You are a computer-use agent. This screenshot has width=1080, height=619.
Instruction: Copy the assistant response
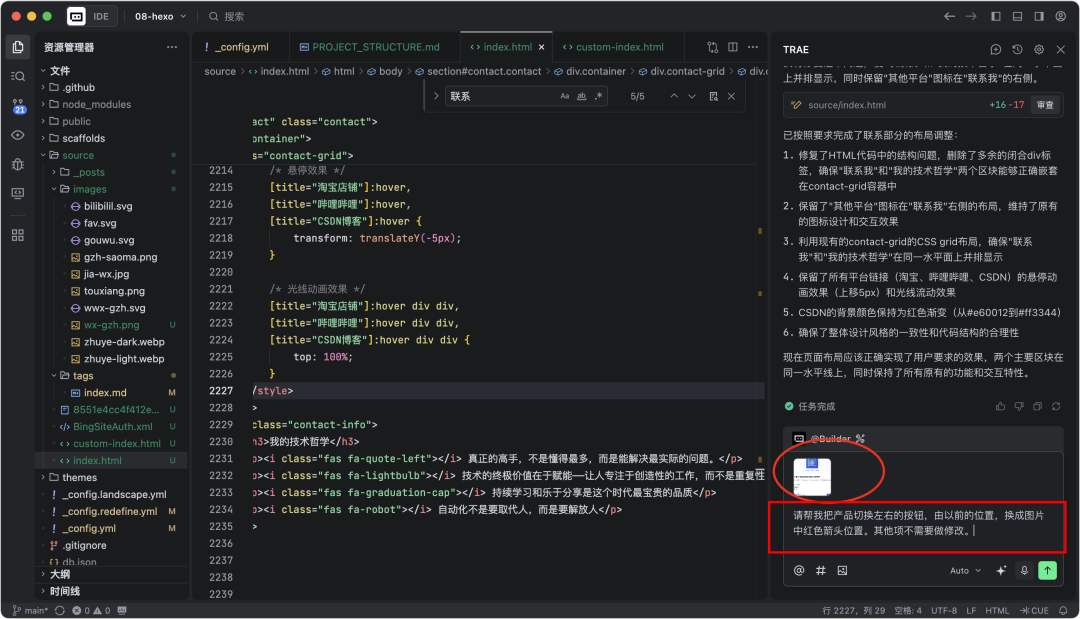pos(1037,406)
